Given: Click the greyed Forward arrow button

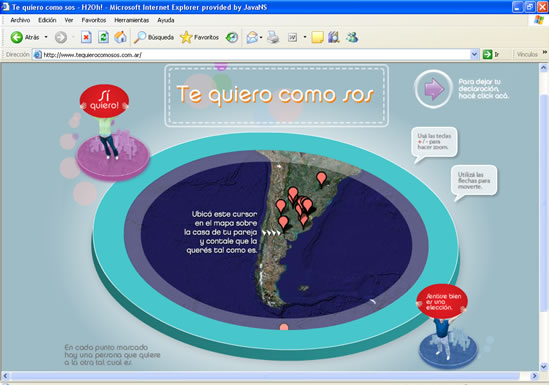Looking at the screenshot, I should pos(61,37).
